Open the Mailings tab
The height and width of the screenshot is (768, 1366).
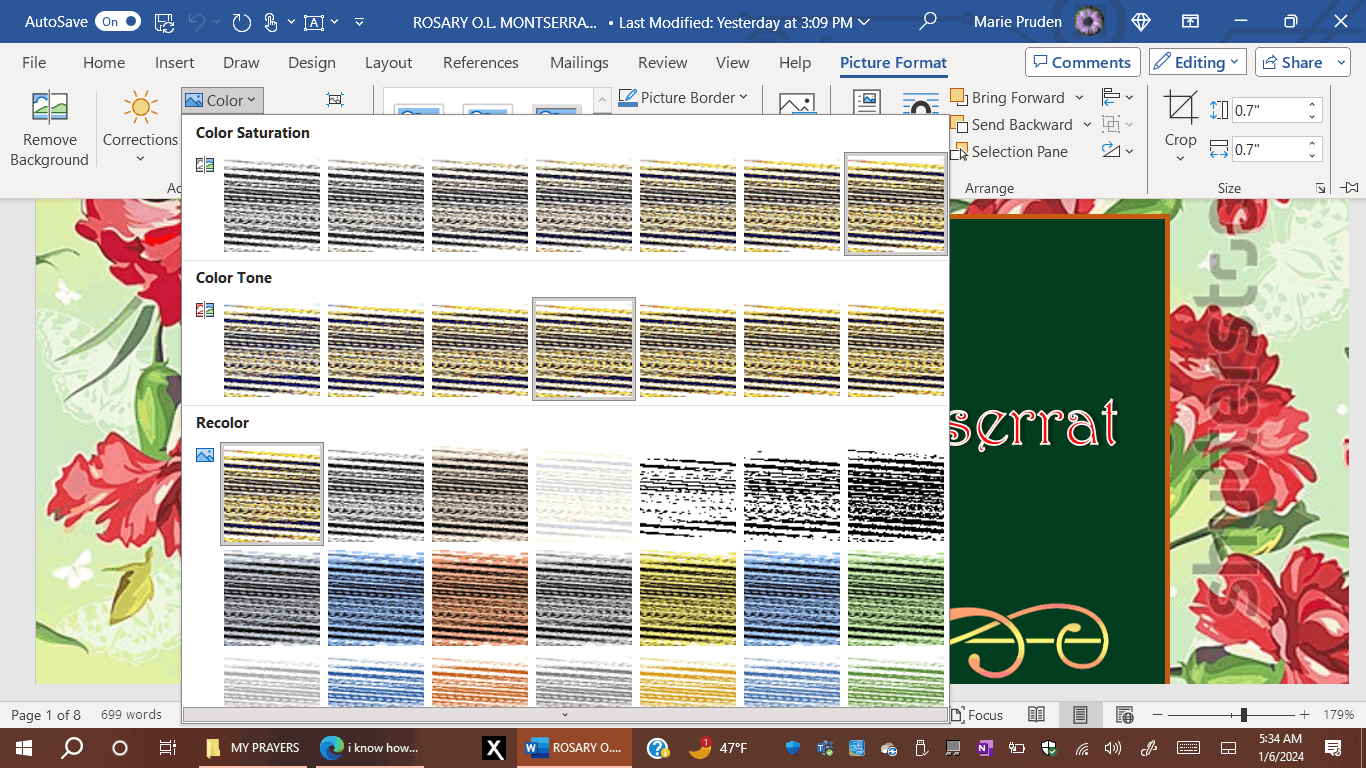pyautogui.click(x=579, y=62)
